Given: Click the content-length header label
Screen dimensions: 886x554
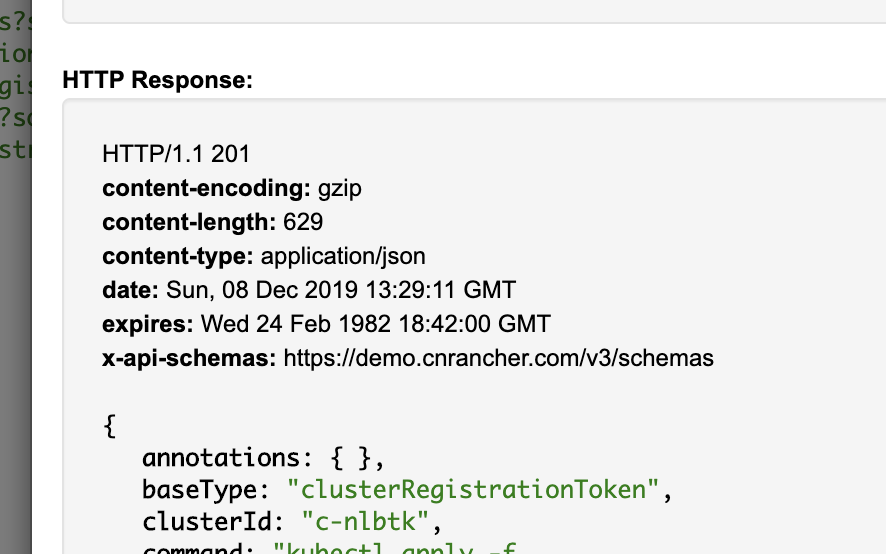Looking at the screenshot, I should click(x=189, y=222).
